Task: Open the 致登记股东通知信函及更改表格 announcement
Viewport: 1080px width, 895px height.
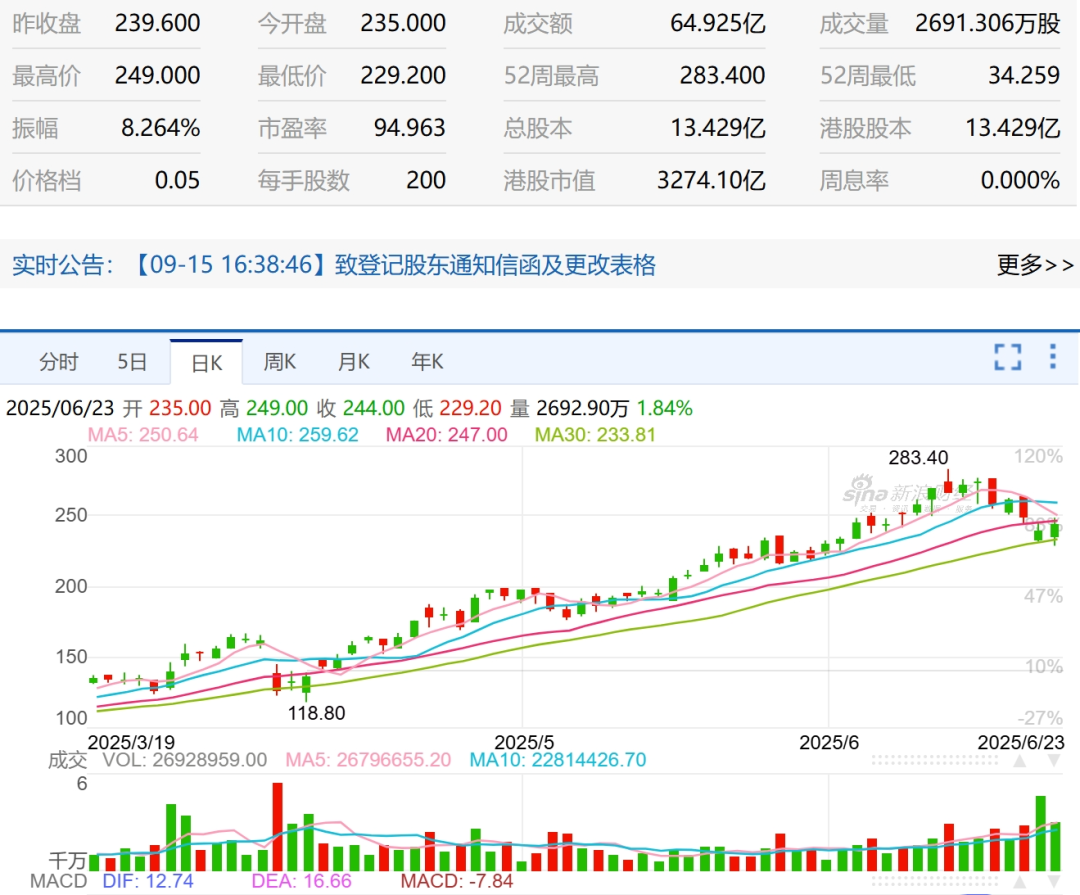Action: click(495, 265)
